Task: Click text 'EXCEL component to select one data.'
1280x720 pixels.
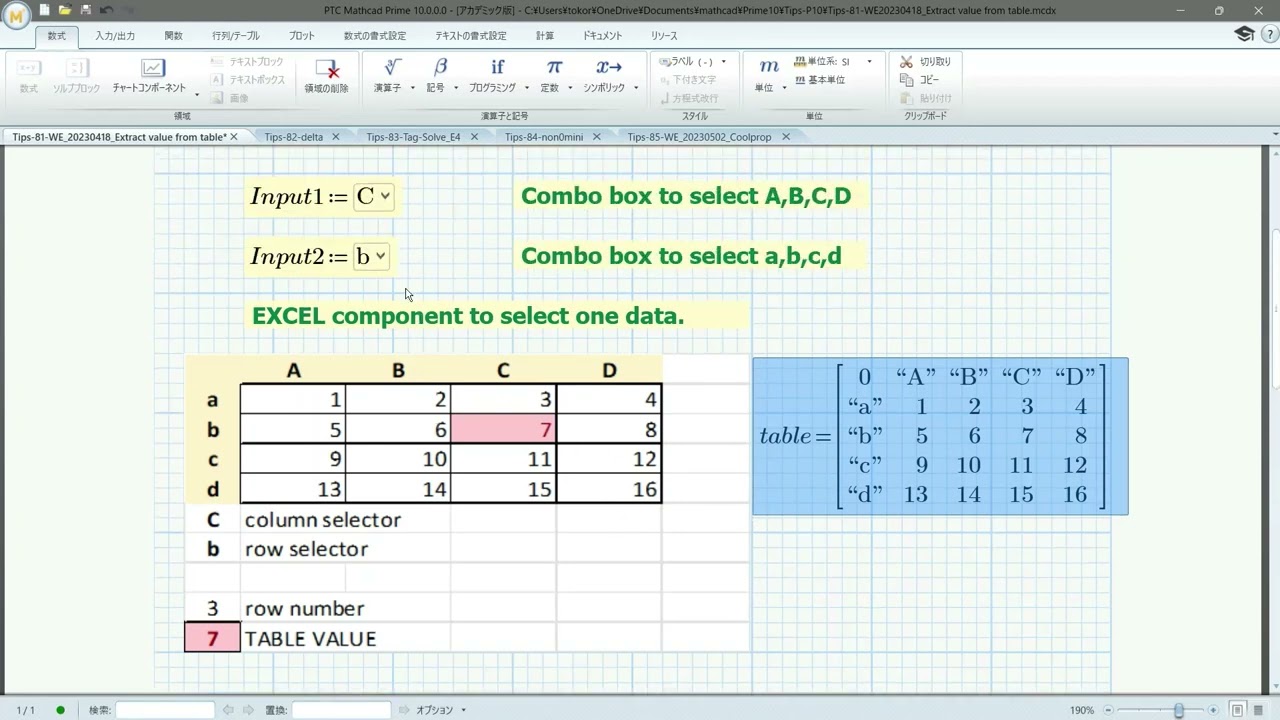Action: coord(468,316)
